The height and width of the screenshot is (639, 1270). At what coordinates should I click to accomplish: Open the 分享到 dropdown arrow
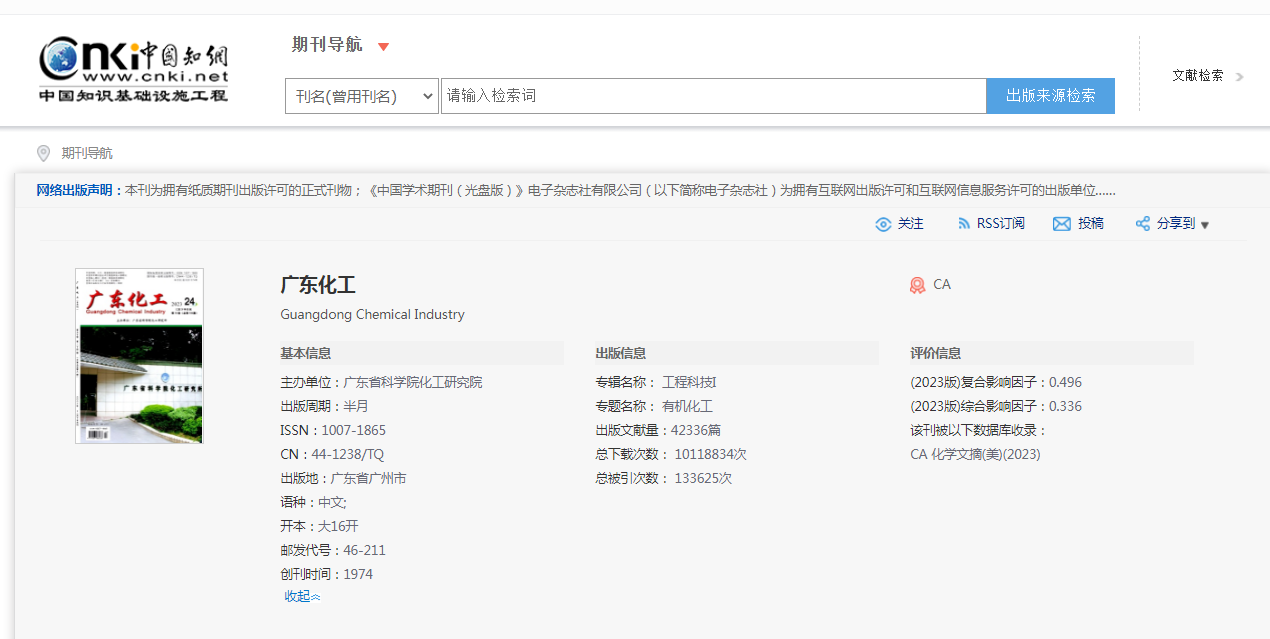point(1205,225)
